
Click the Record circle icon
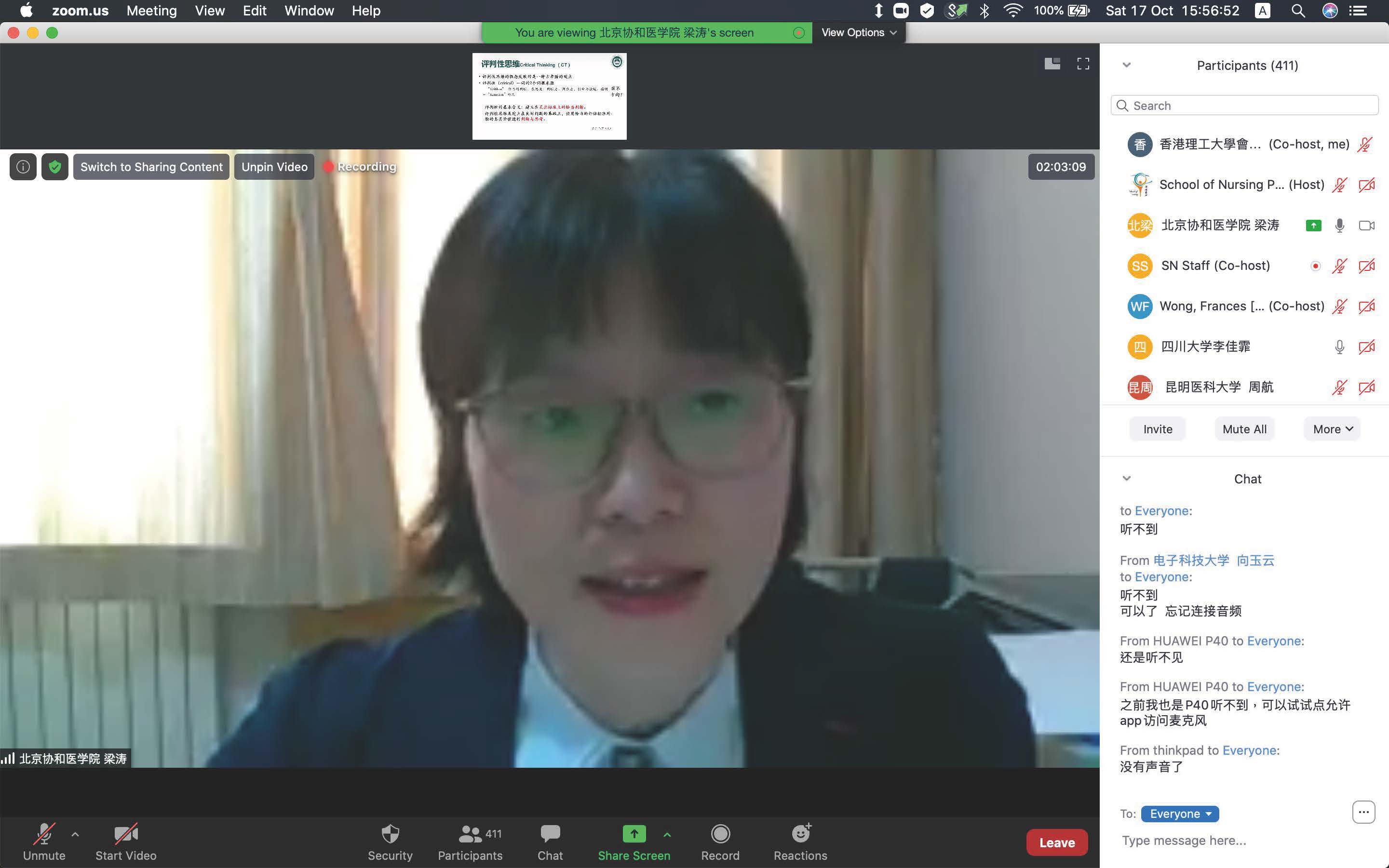[x=720, y=834]
